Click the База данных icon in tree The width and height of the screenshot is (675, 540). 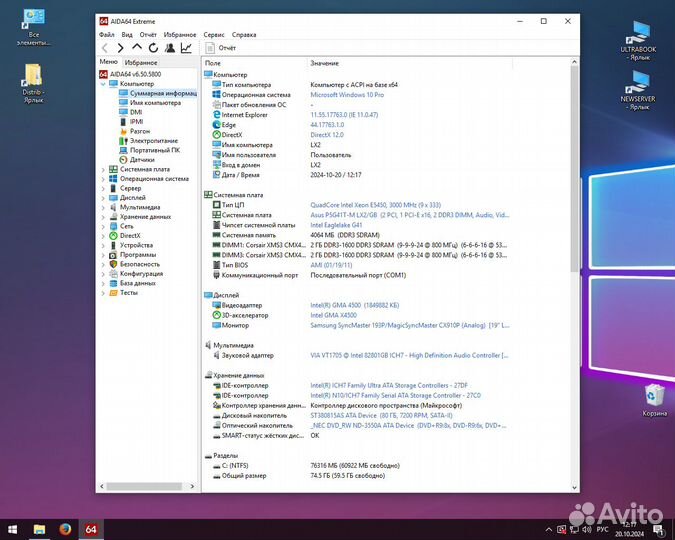tap(113, 283)
